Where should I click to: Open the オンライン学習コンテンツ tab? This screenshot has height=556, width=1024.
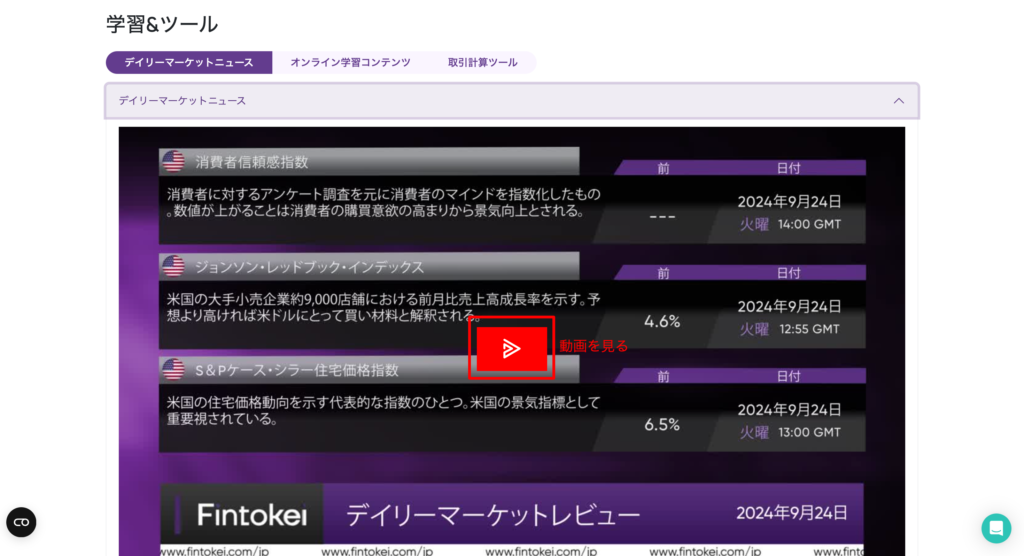(351, 63)
